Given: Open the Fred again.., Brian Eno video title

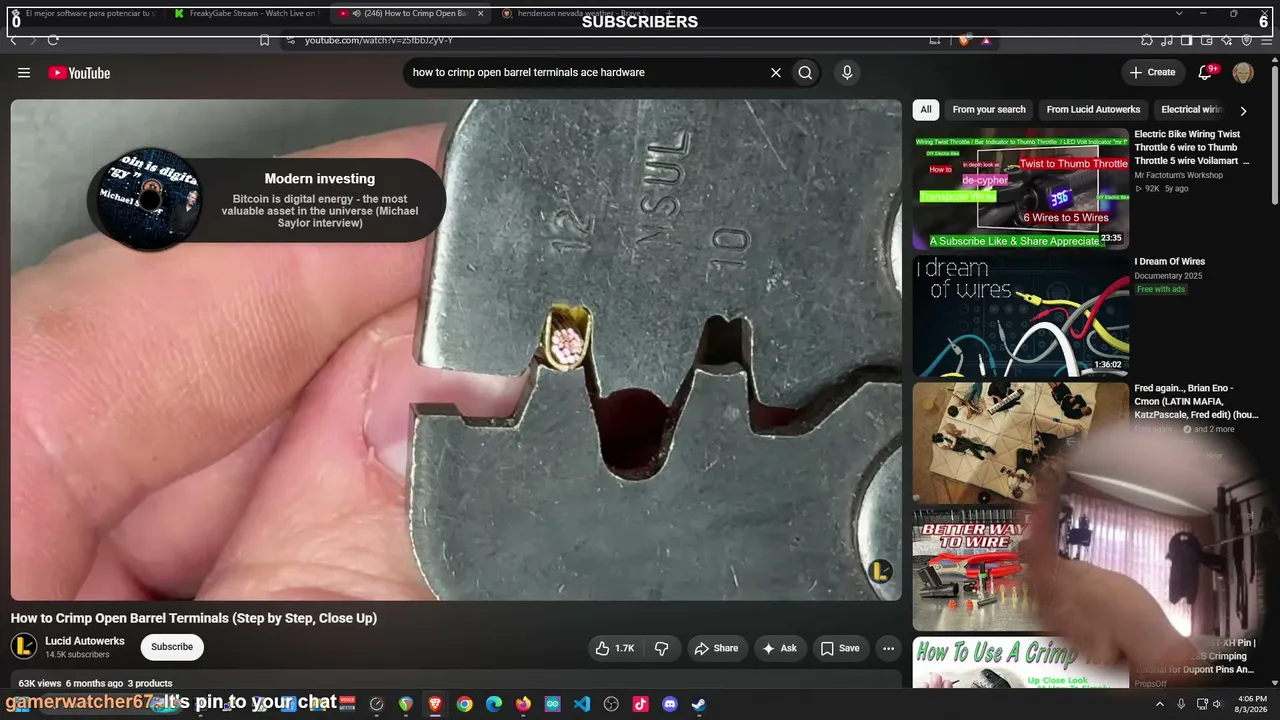Looking at the screenshot, I should (x=1196, y=401).
